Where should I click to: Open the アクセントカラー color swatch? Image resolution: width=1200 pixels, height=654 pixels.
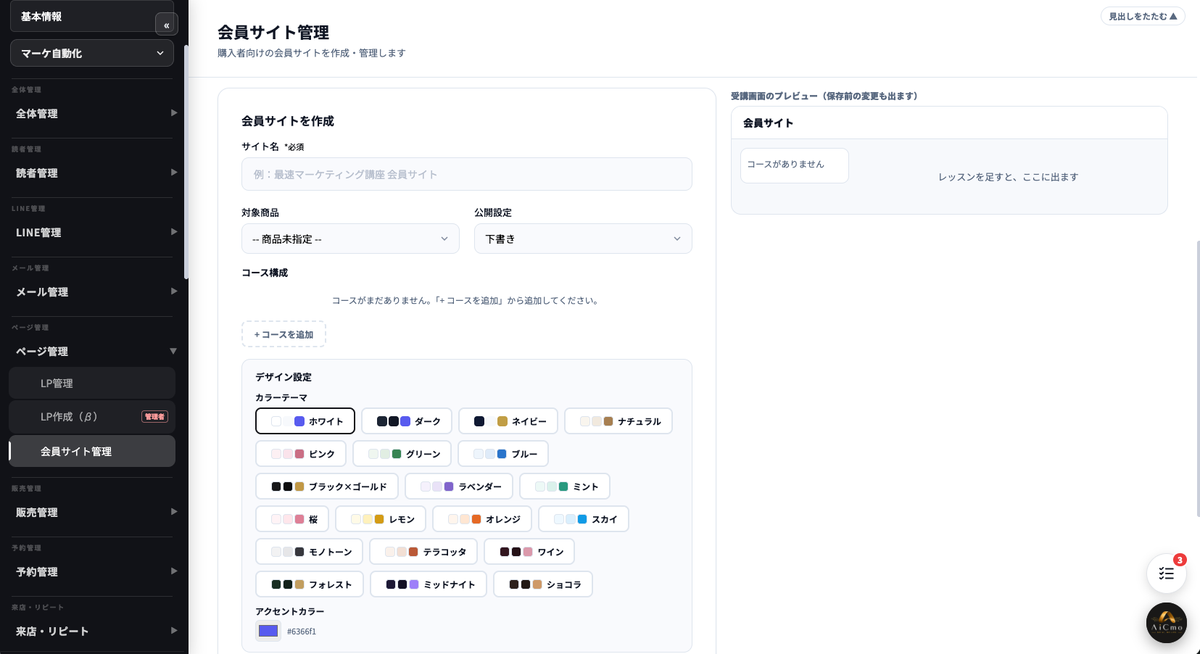(x=268, y=631)
